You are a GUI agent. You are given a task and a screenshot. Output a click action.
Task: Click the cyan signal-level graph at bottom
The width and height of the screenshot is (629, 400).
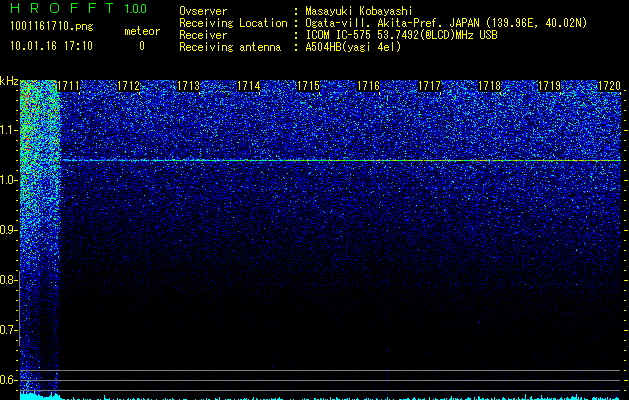[320, 397]
